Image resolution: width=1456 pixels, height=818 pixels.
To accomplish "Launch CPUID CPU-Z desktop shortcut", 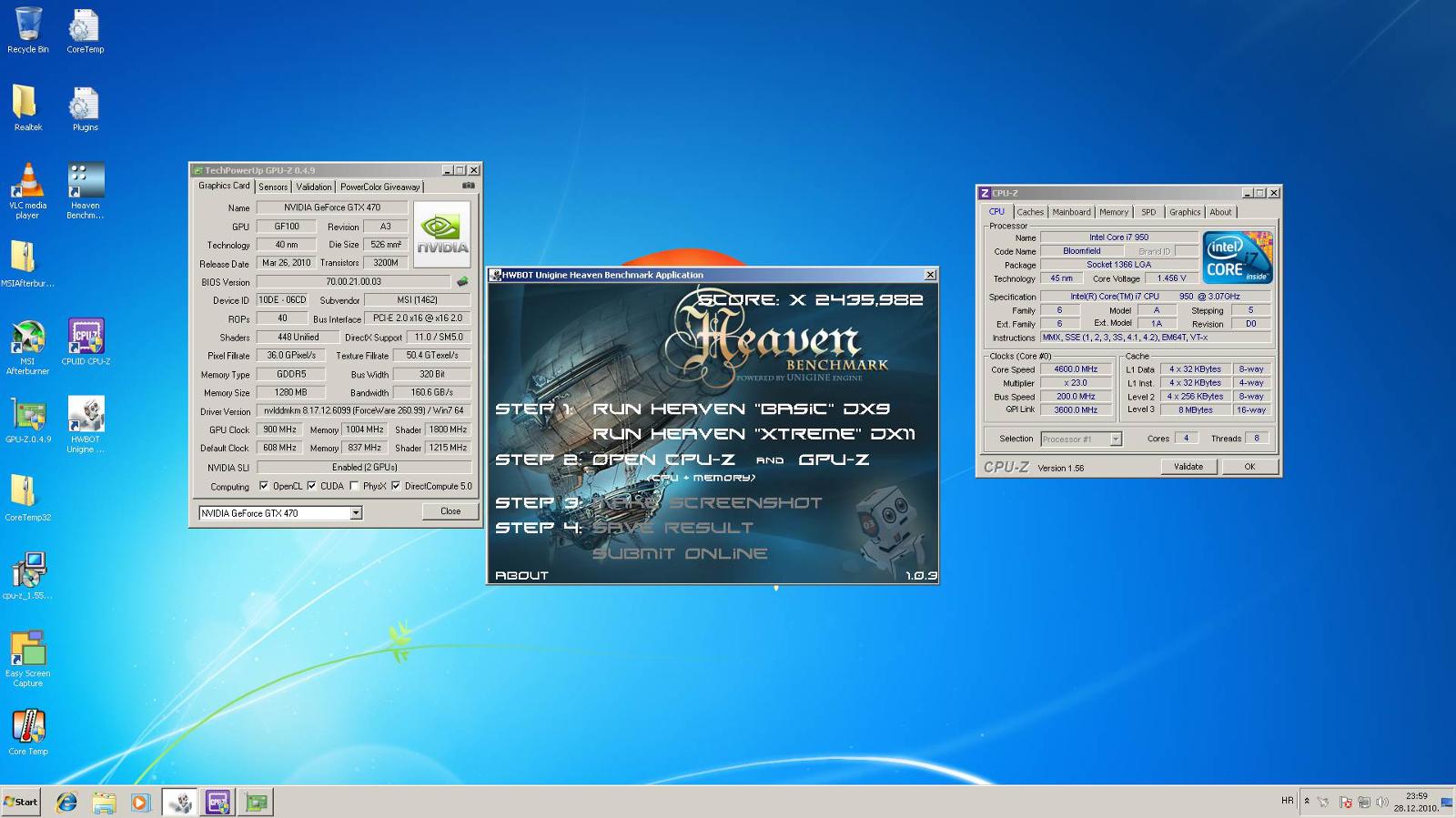I will (x=86, y=341).
